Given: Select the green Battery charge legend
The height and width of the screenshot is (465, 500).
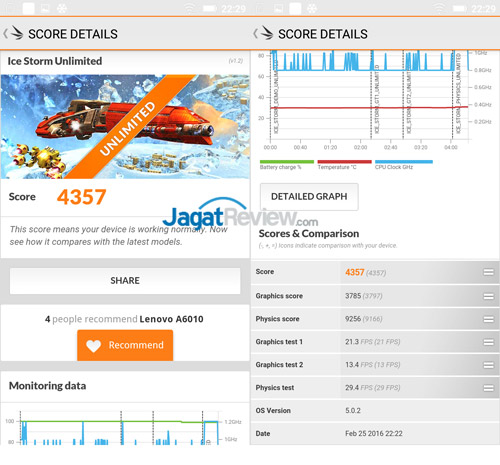Looking at the screenshot, I should pyautogui.click(x=287, y=162).
